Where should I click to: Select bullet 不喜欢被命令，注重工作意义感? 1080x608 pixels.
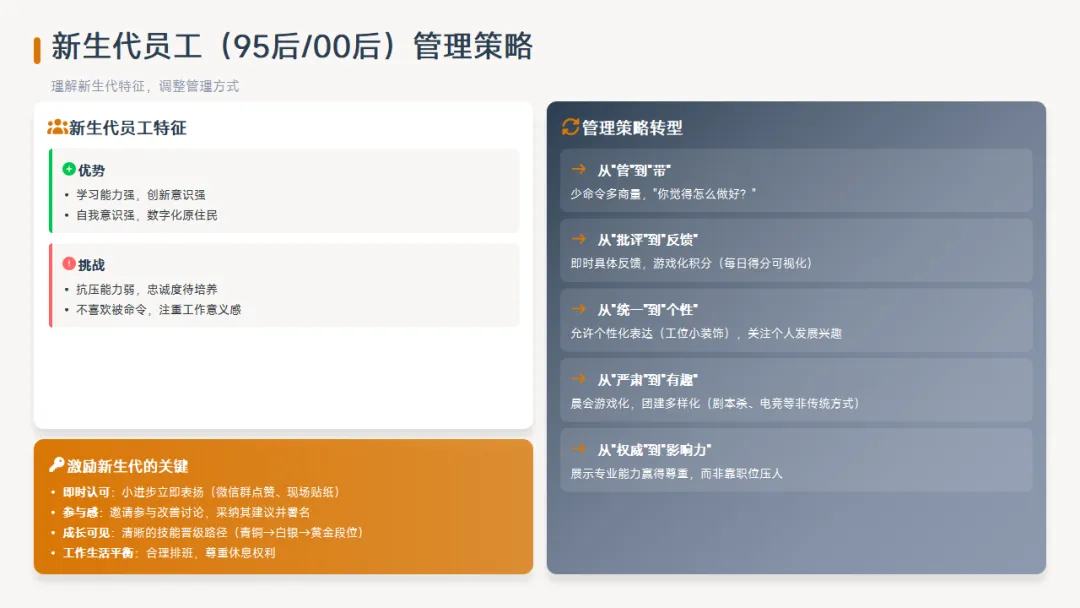158,310
